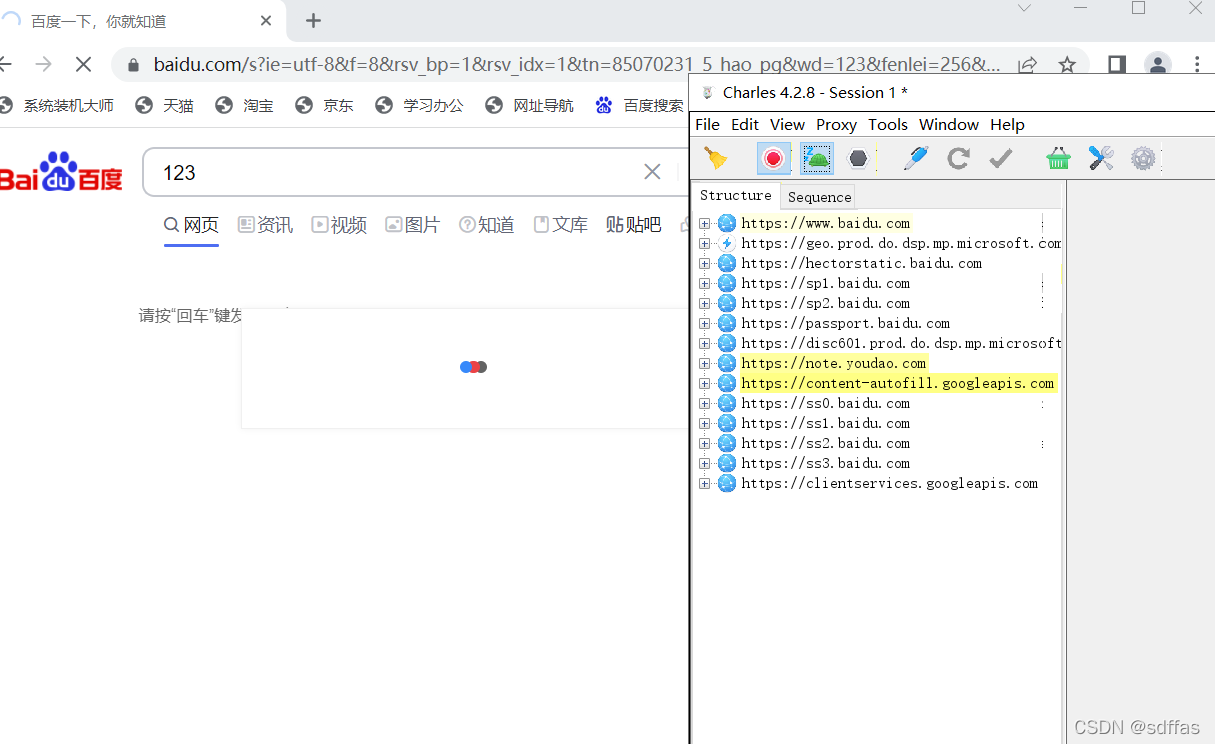Click lightning icon of geo.prod.do.dsp row

click(x=727, y=243)
